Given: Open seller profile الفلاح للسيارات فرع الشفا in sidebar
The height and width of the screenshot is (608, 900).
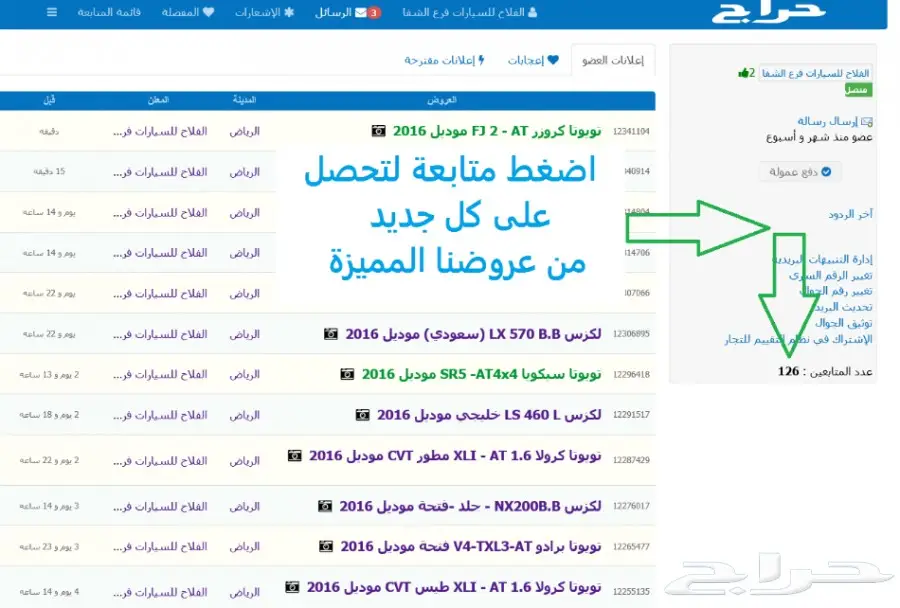Looking at the screenshot, I should click(x=816, y=73).
